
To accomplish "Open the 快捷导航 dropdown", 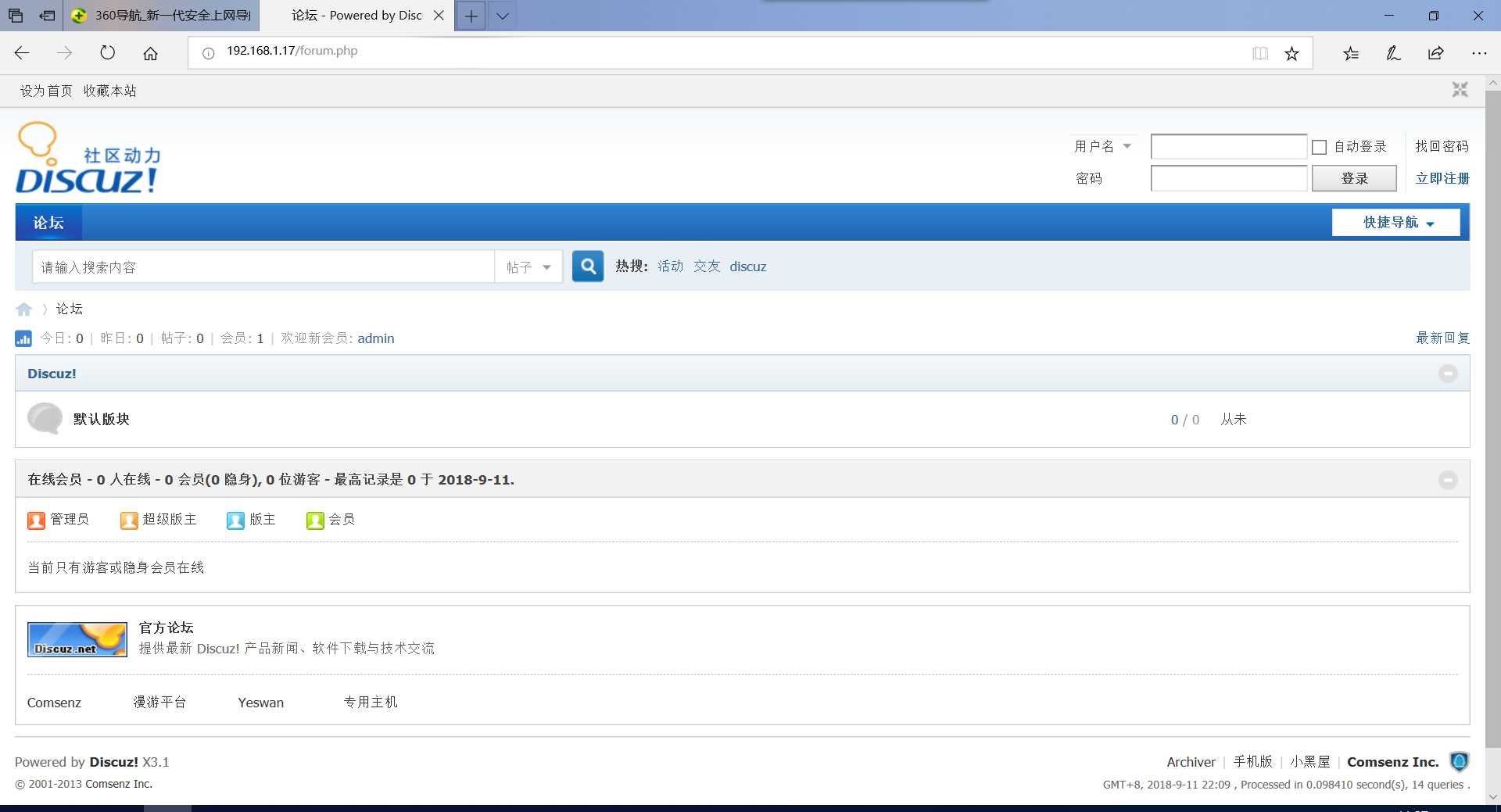I will tap(1396, 223).
